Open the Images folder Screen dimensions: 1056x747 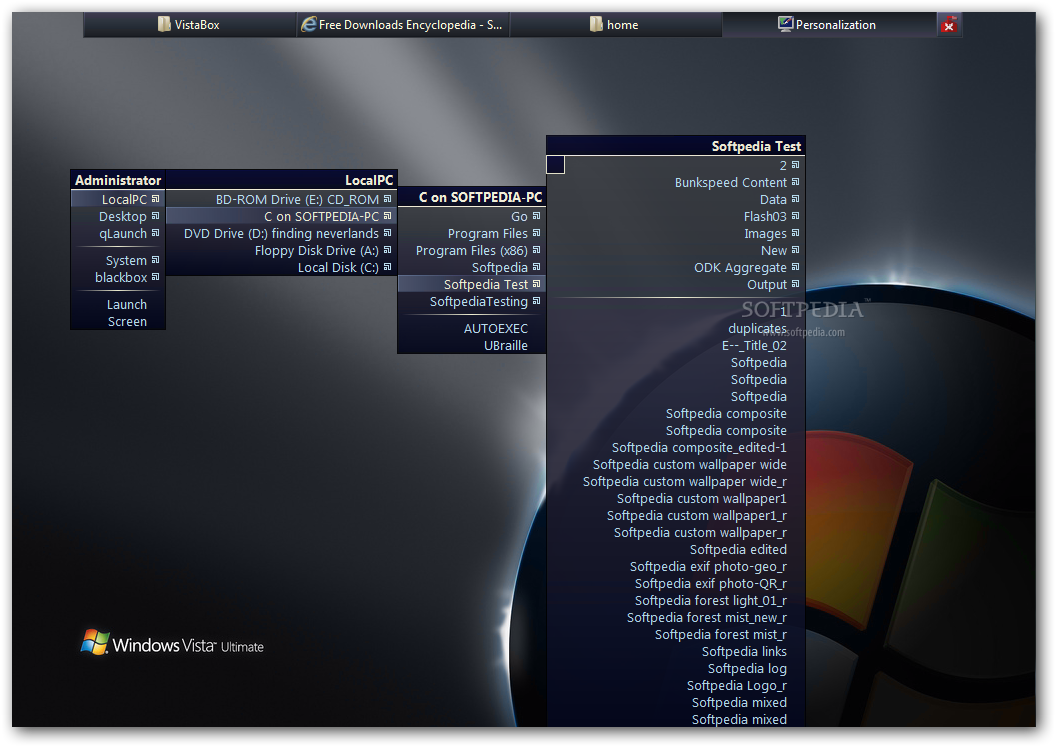676,233
